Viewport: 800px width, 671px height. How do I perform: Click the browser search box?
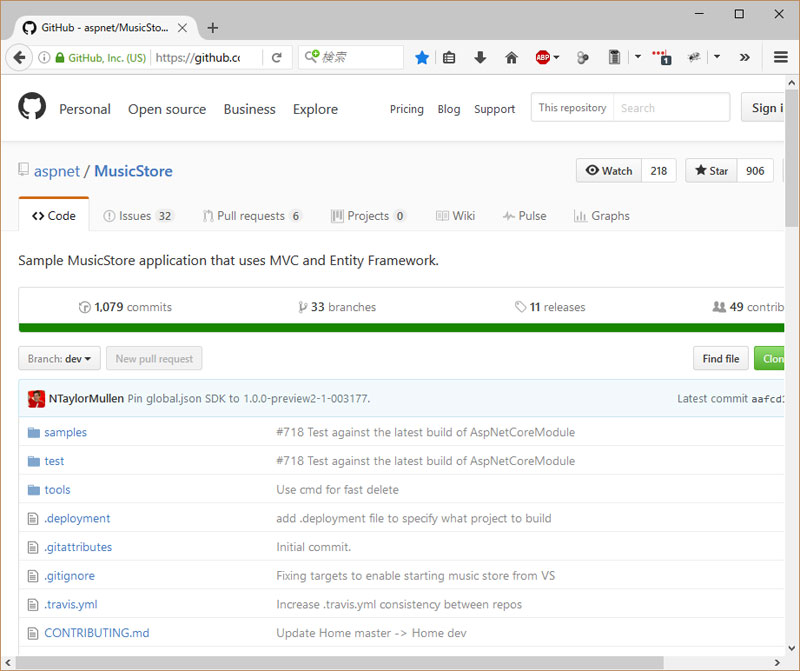tap(351, 57)
